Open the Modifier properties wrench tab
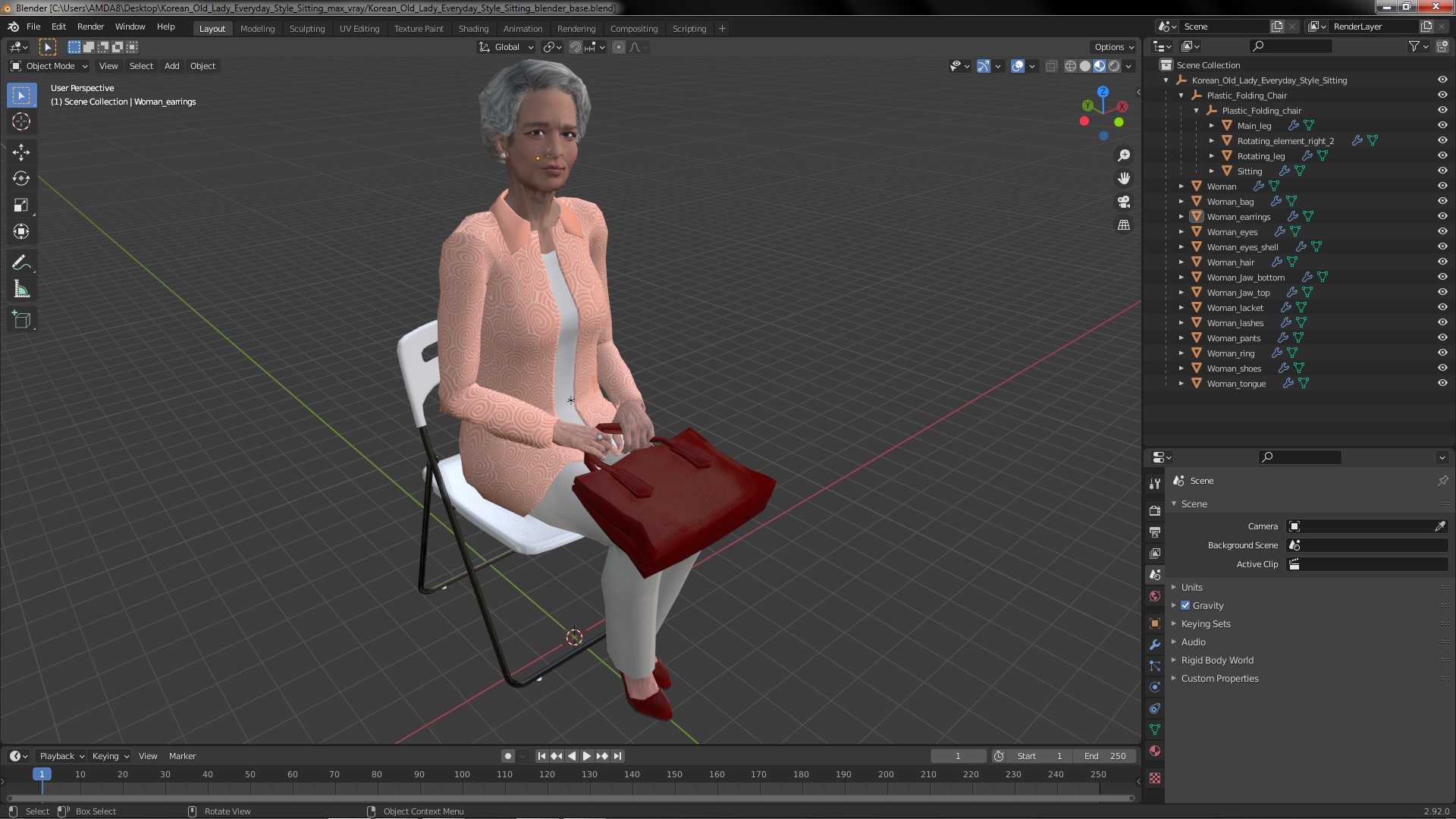1456x819 pixels. tap(1155, 645)
